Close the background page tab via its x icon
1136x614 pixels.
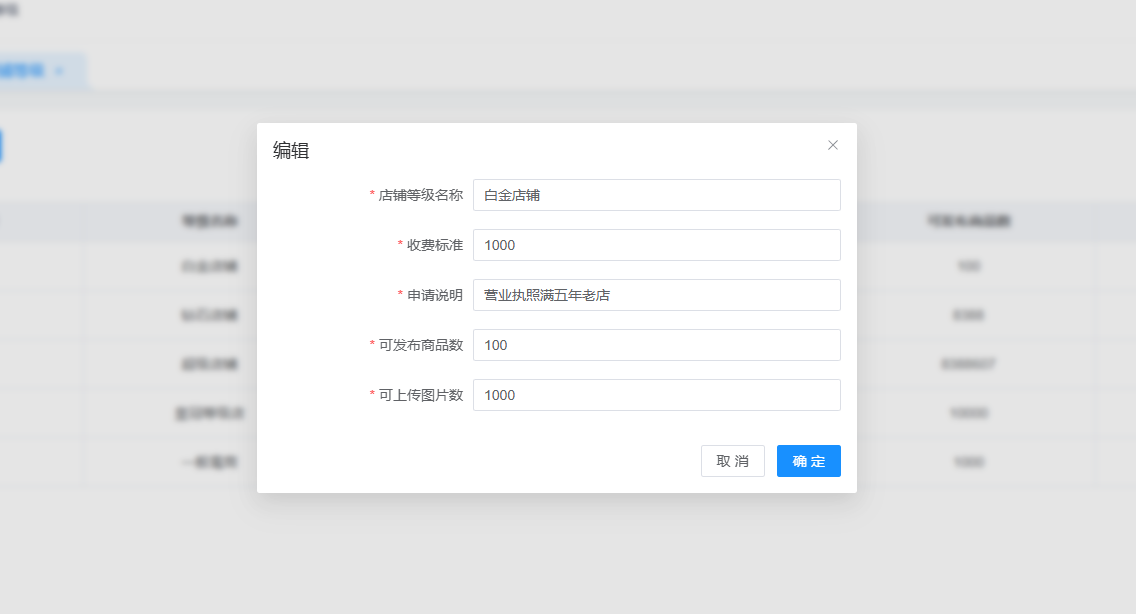pyautogui.click(x=59, y=71)
